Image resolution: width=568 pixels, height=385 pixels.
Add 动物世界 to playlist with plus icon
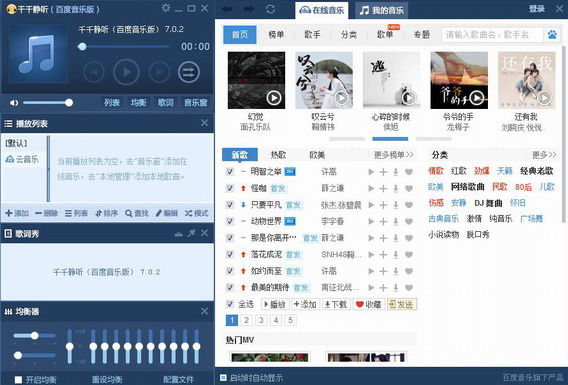point(383,221)
